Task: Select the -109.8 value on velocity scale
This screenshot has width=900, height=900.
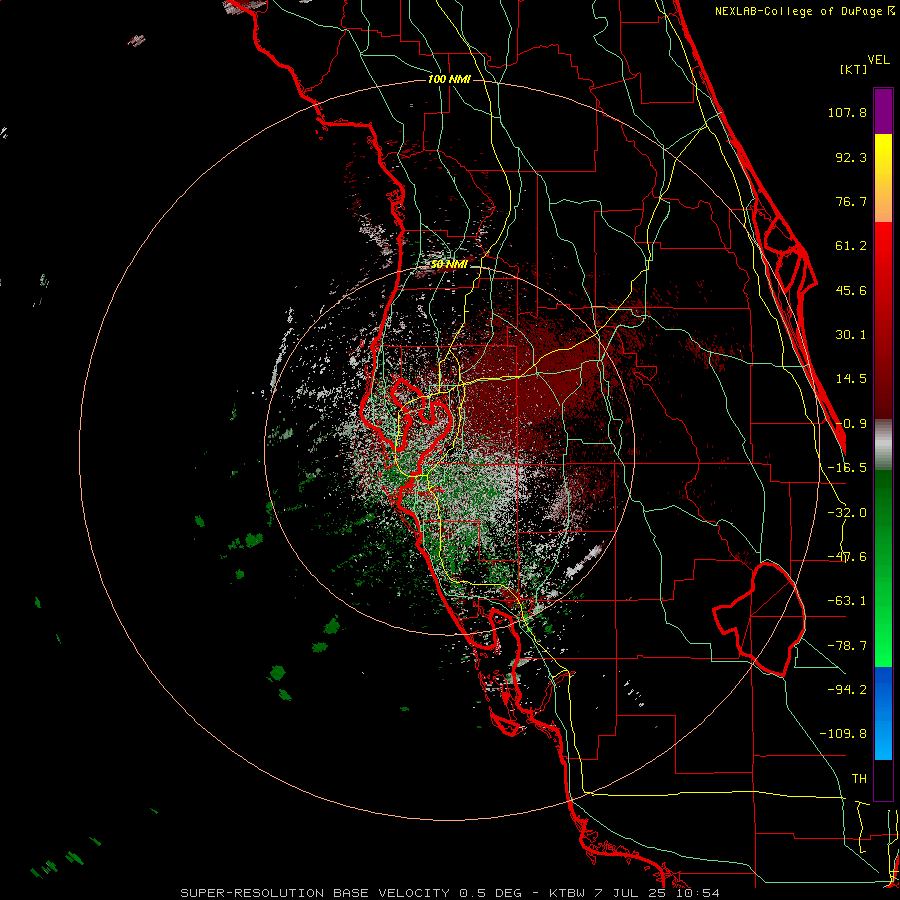Action: pos(843,734)
